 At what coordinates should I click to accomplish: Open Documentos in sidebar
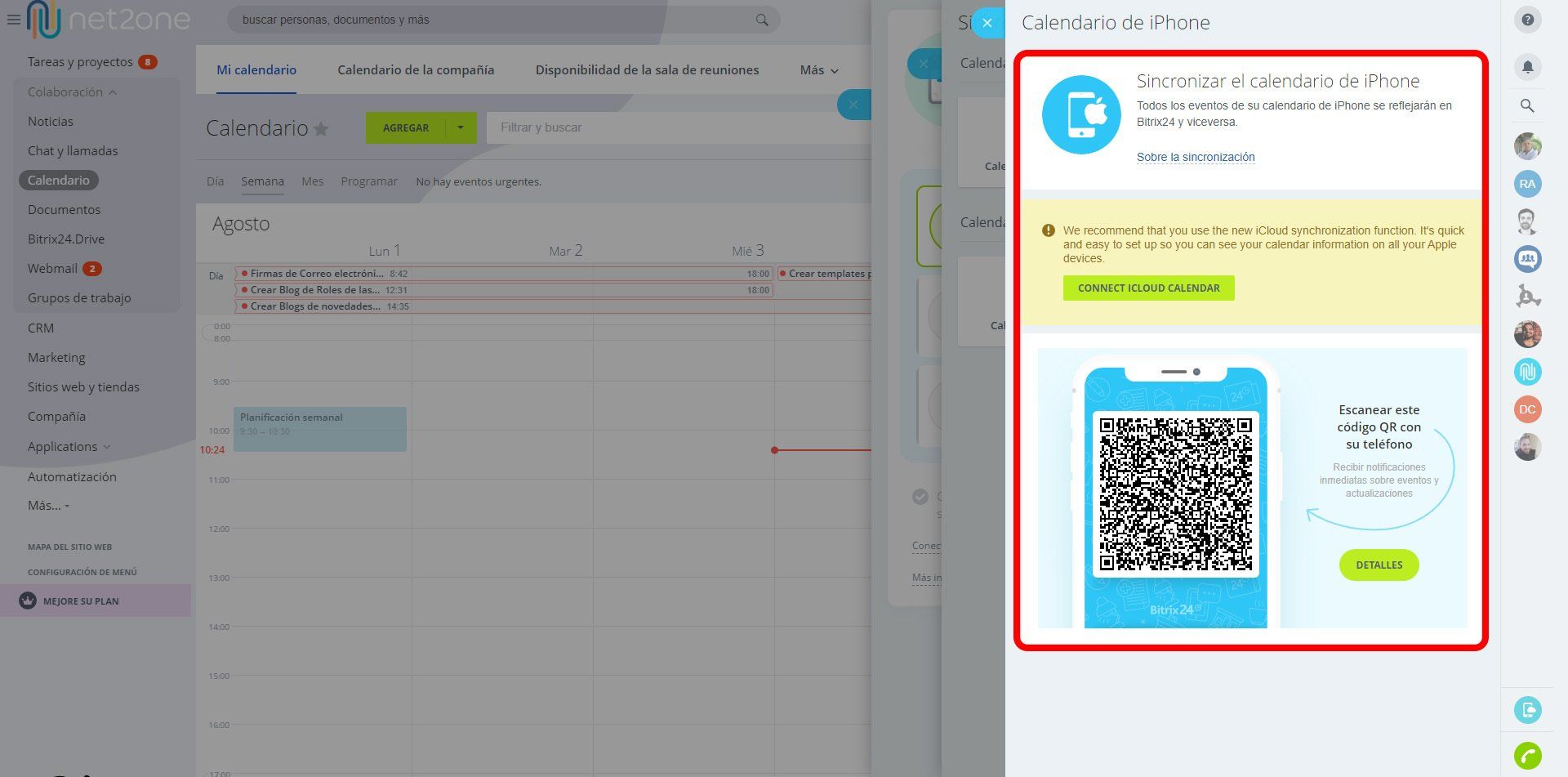(x=65, y=209)
